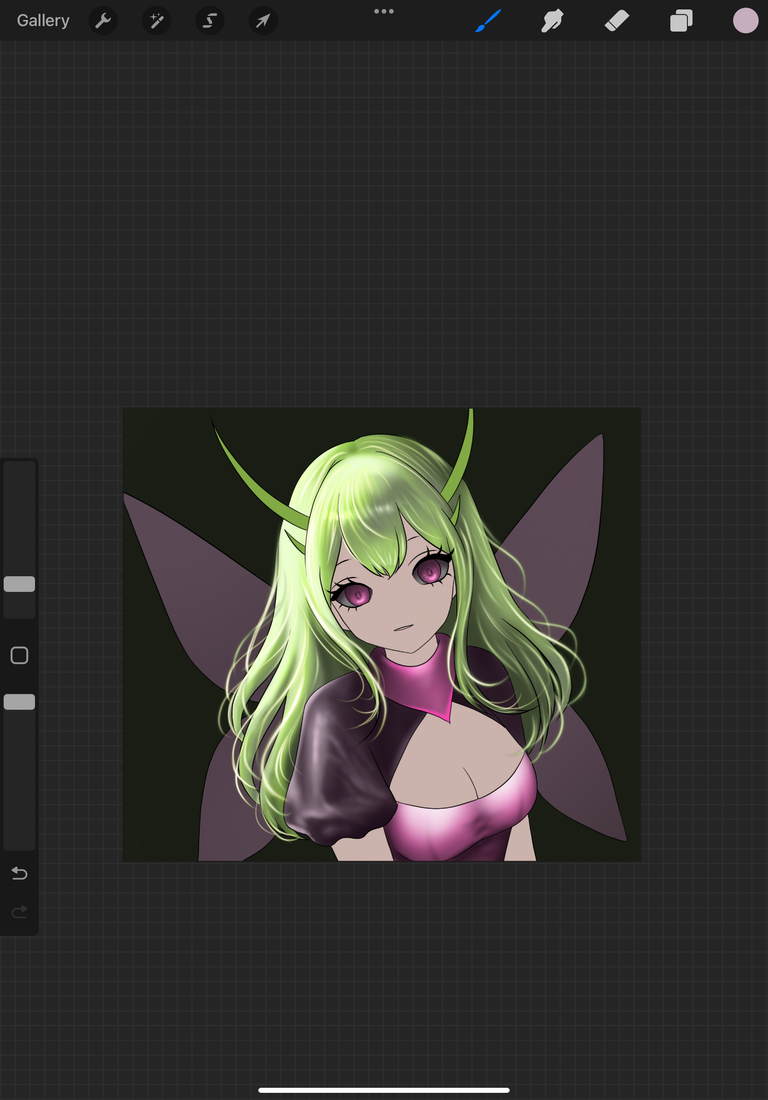Select the Eraser tool

[617, 20]
